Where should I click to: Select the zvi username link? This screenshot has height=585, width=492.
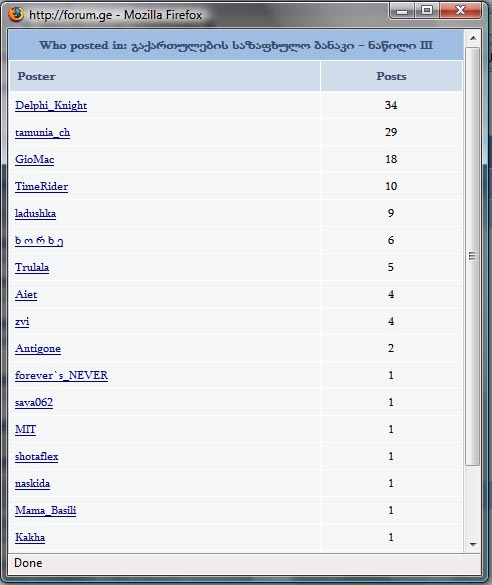22,322
